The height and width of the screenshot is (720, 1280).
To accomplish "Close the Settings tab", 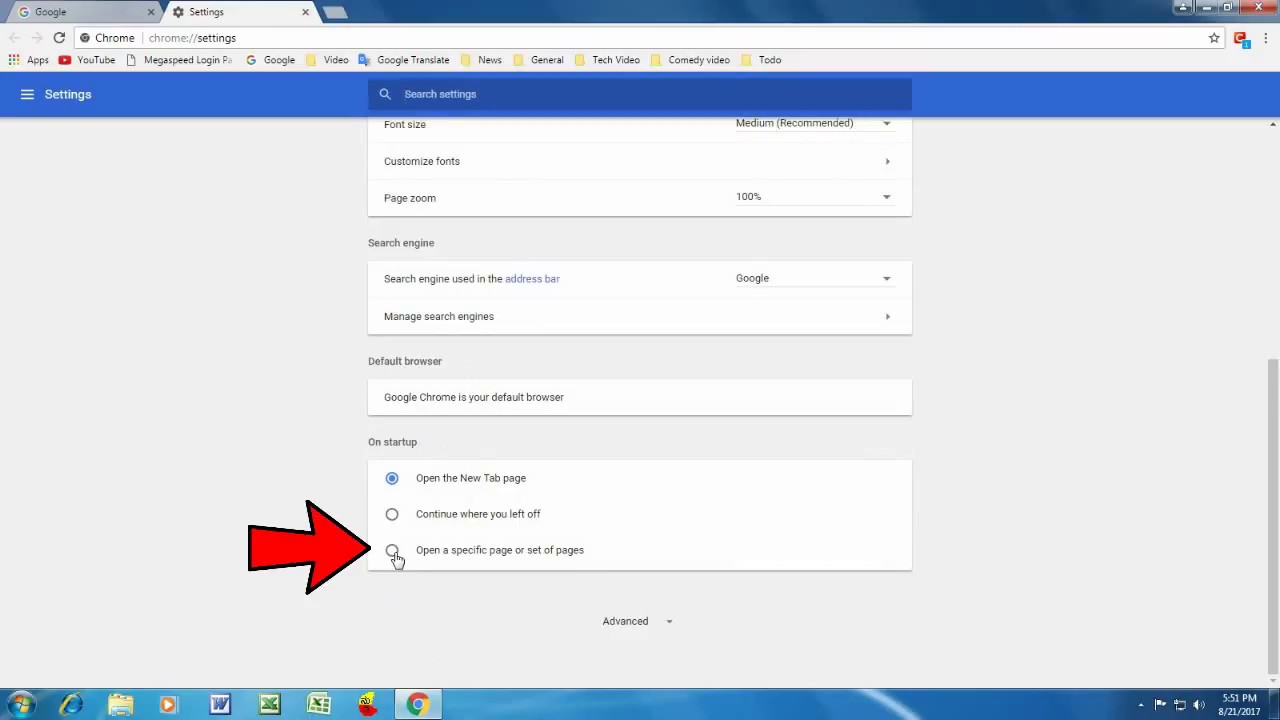I will (x=305, y=12).
